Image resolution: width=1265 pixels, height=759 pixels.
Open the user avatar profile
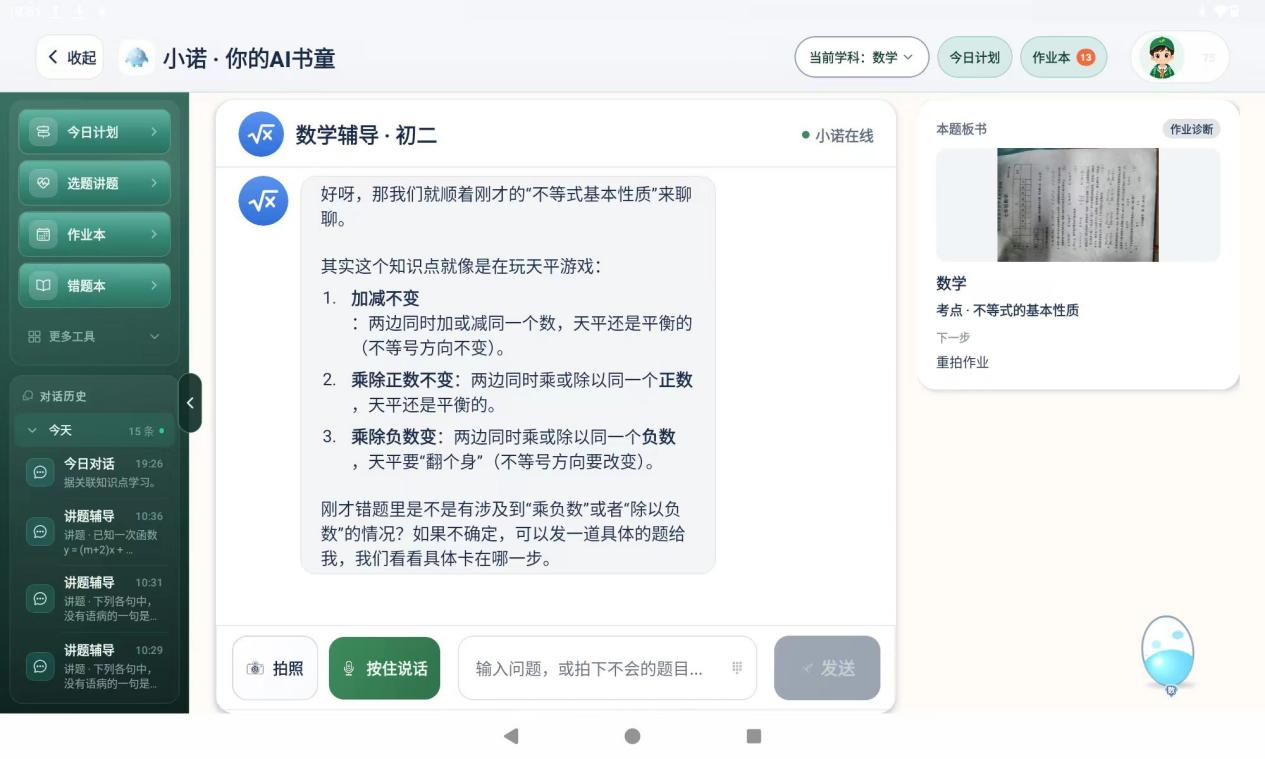pyautogui.click(x=1161, y=57)
